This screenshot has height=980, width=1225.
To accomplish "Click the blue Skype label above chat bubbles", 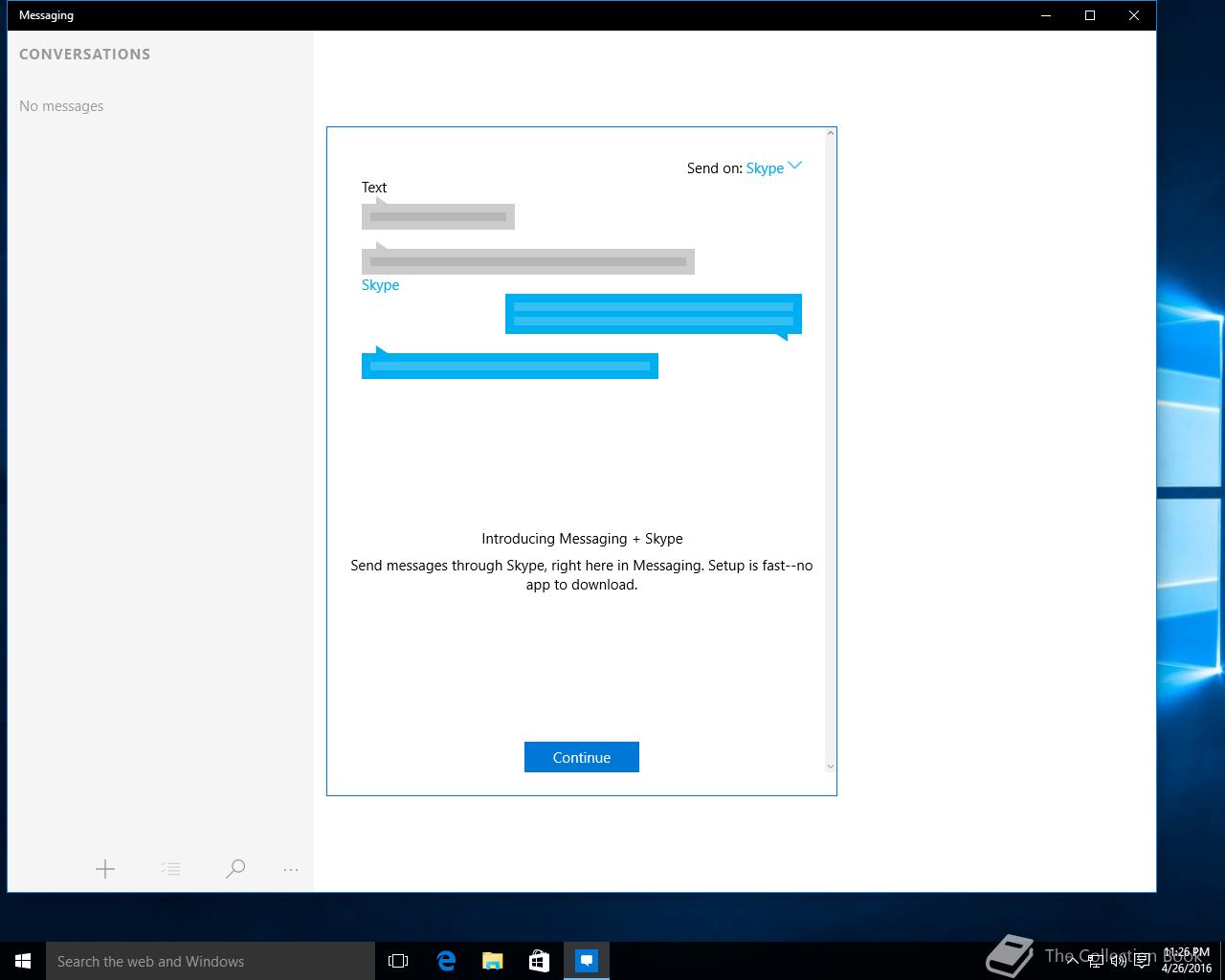I will pyautogui.click(x=380, y=285).
